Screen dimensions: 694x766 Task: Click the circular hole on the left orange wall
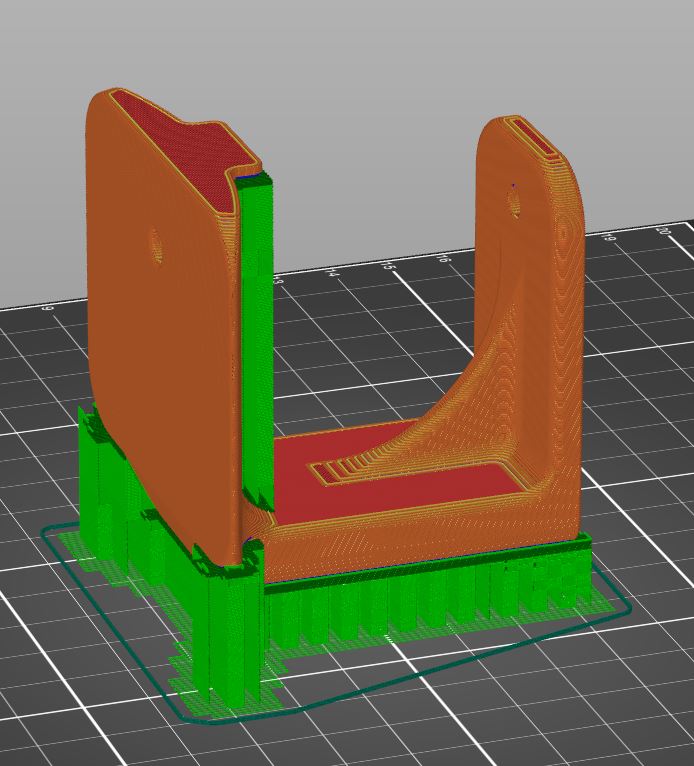pos(156,246)
